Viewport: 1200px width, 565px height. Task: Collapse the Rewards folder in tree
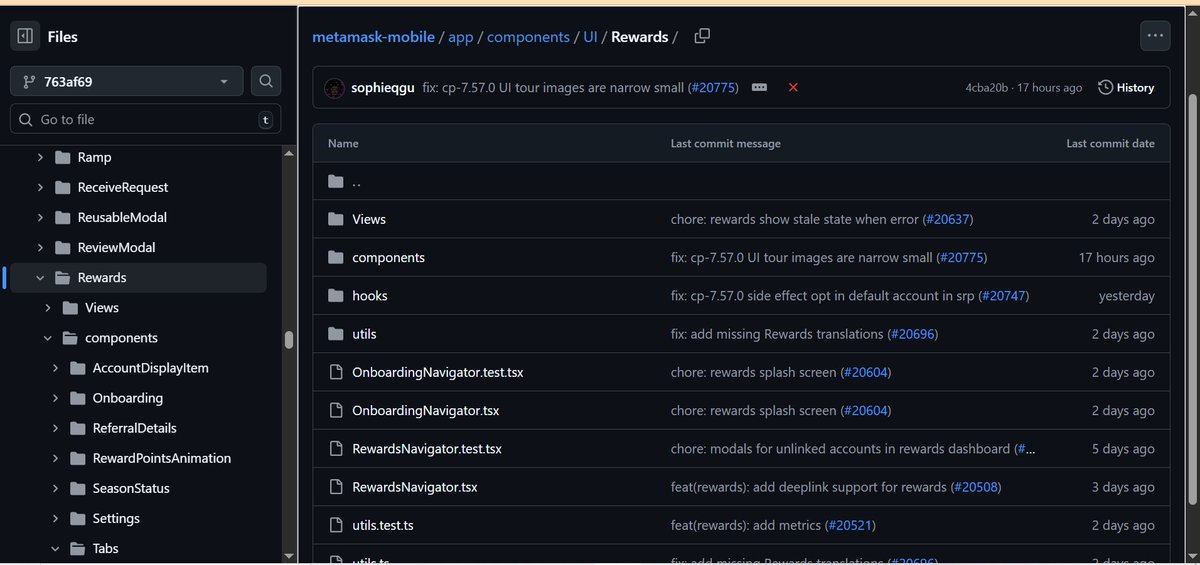41,278
